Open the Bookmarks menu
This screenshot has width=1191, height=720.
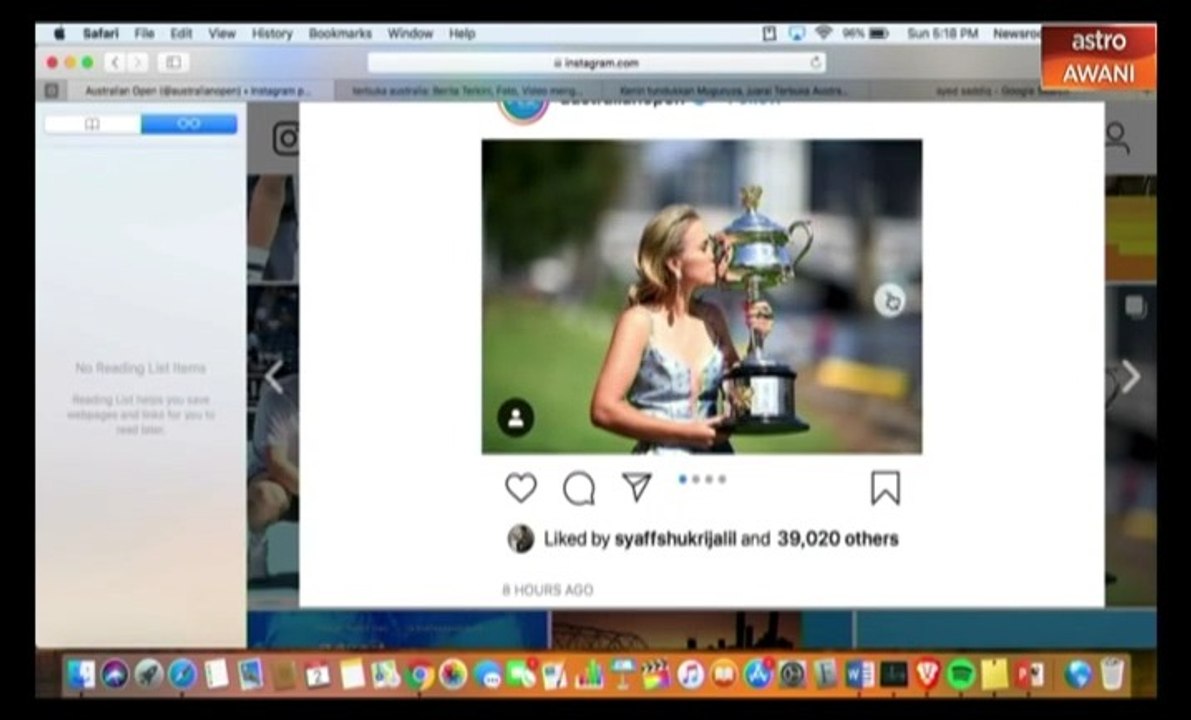(340, 33)
